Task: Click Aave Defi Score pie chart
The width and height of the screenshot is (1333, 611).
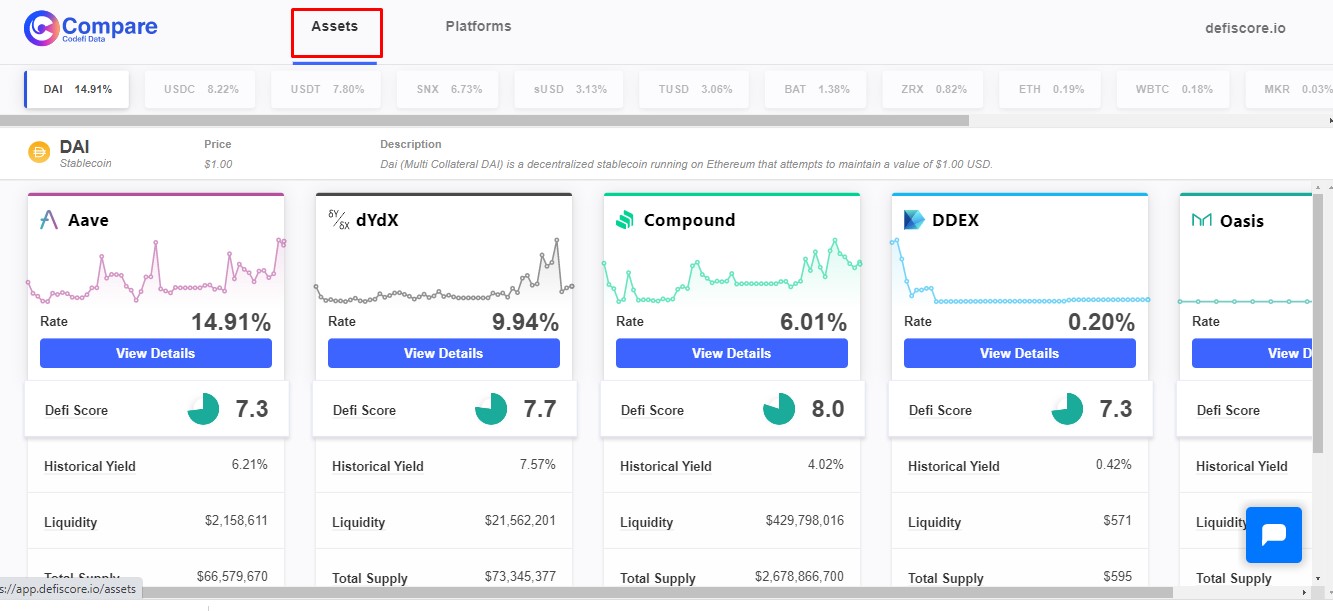Action: point(204,409)
